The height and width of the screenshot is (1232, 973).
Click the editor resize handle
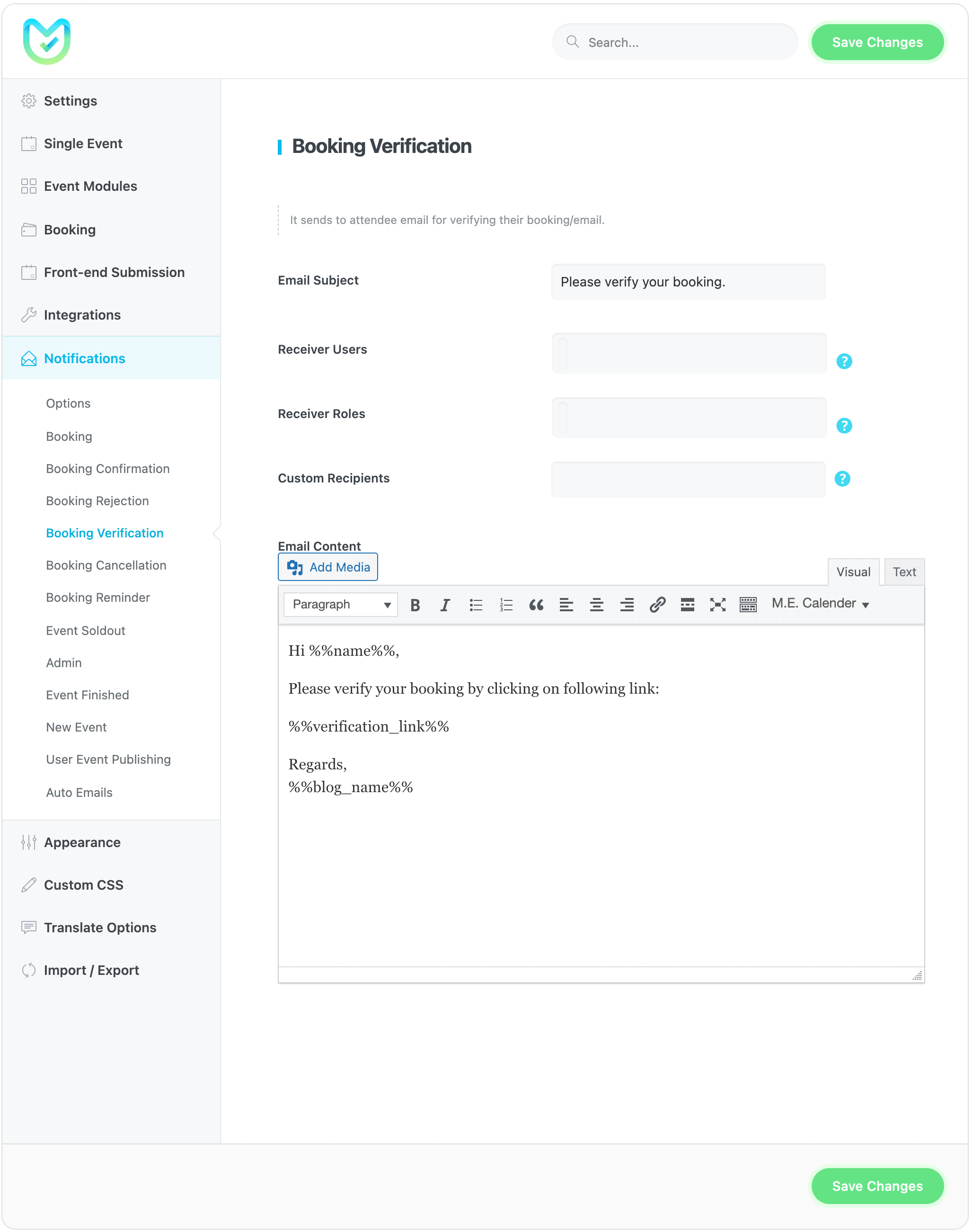click(917, 975)
